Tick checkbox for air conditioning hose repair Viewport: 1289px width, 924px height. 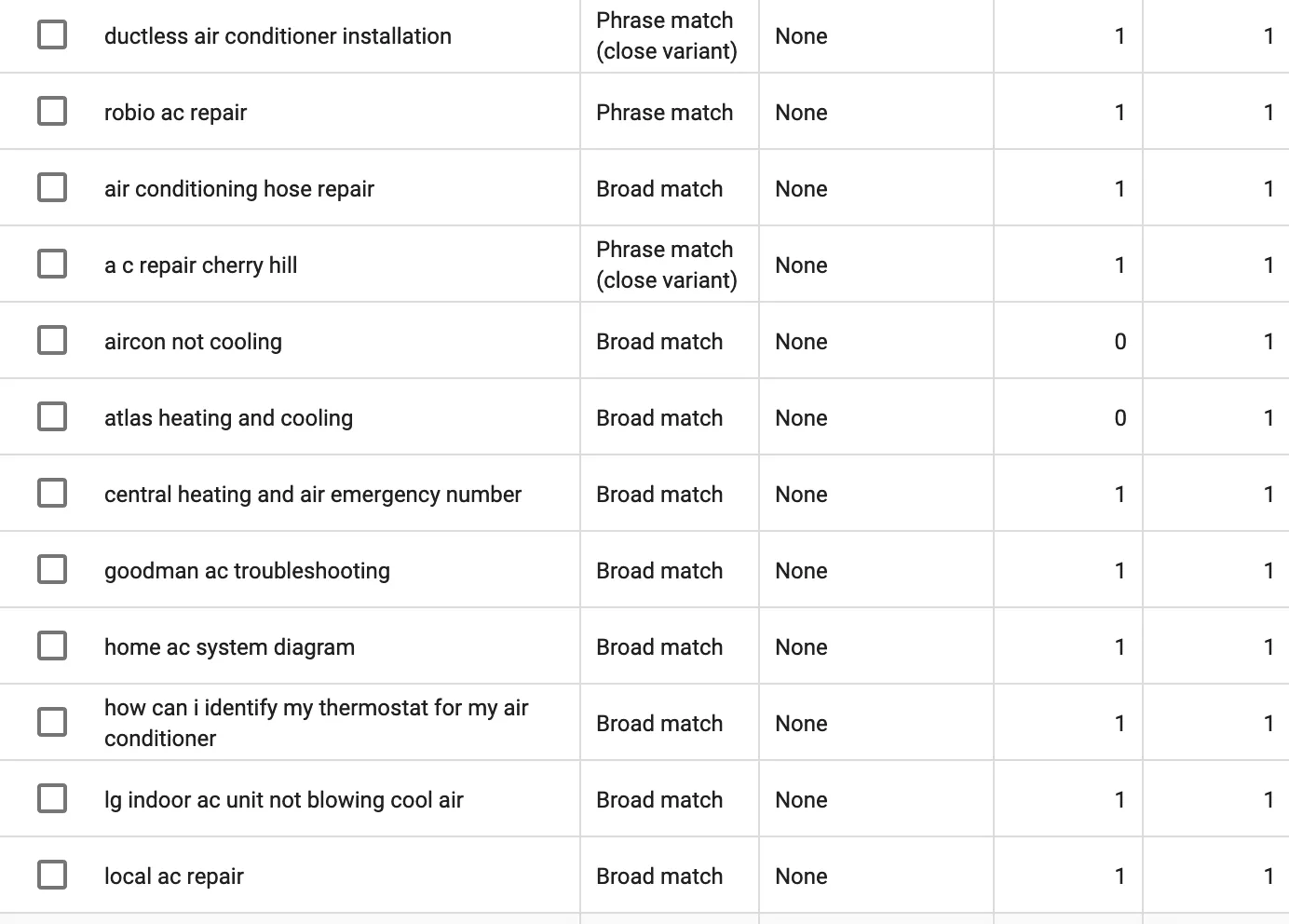(x=52, y=188)
